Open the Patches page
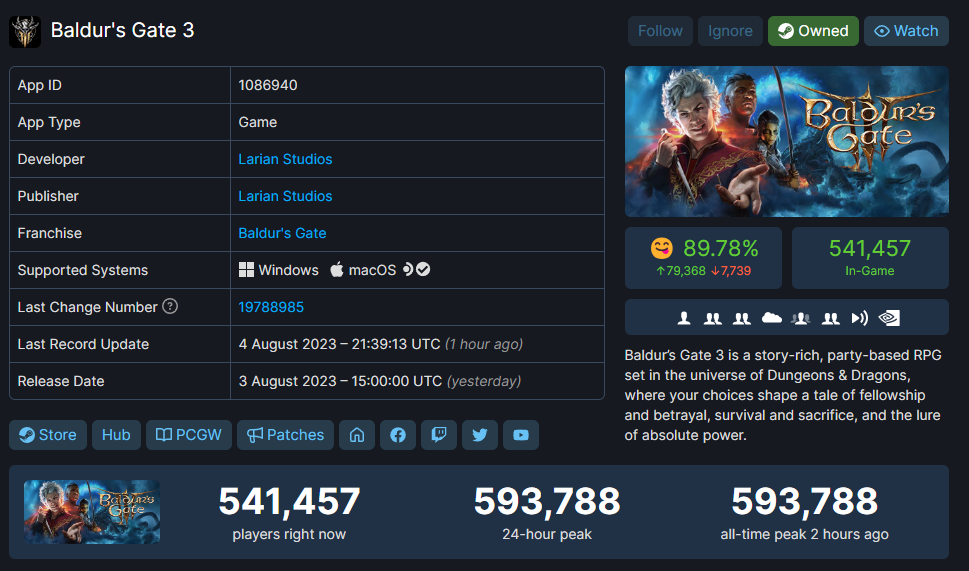Image resolution: width=969 pixels, height=571 pixels. point(286,435)
